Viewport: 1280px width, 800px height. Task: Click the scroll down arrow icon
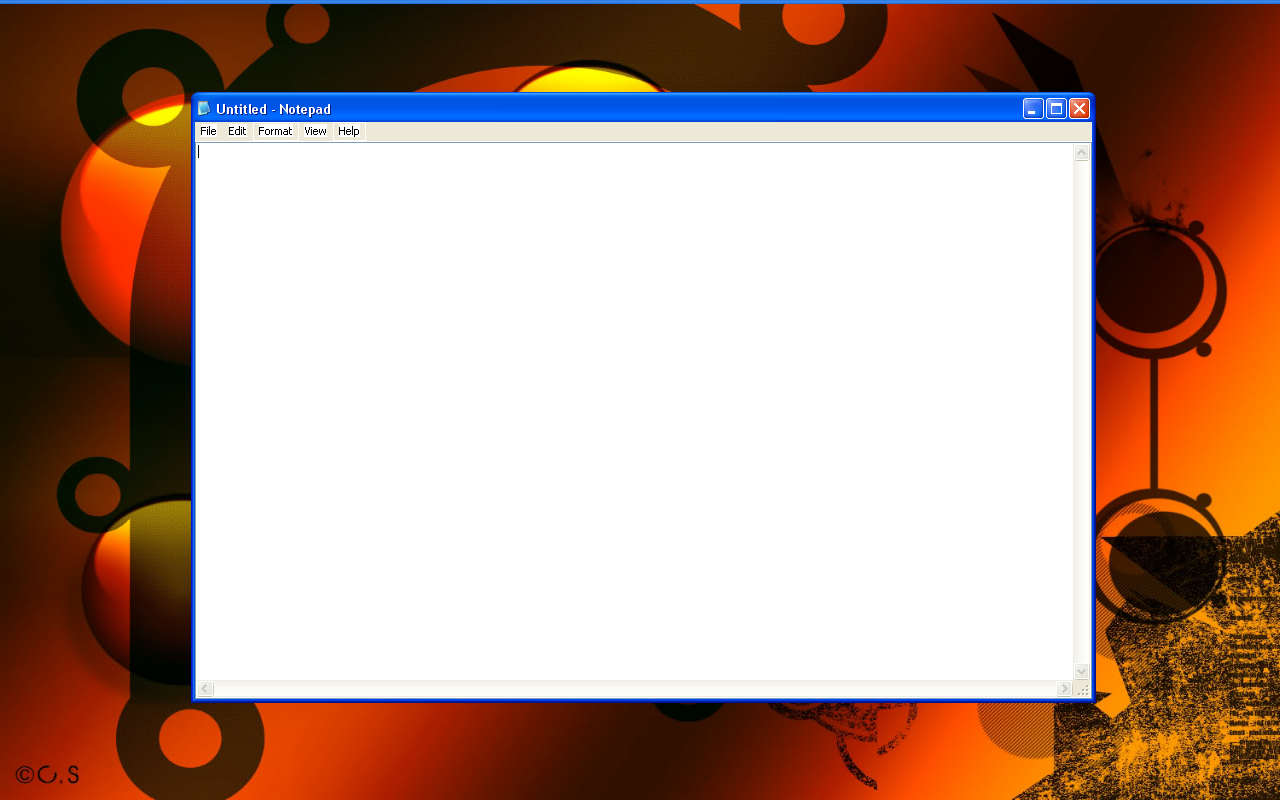click(x=1081, y=670)
